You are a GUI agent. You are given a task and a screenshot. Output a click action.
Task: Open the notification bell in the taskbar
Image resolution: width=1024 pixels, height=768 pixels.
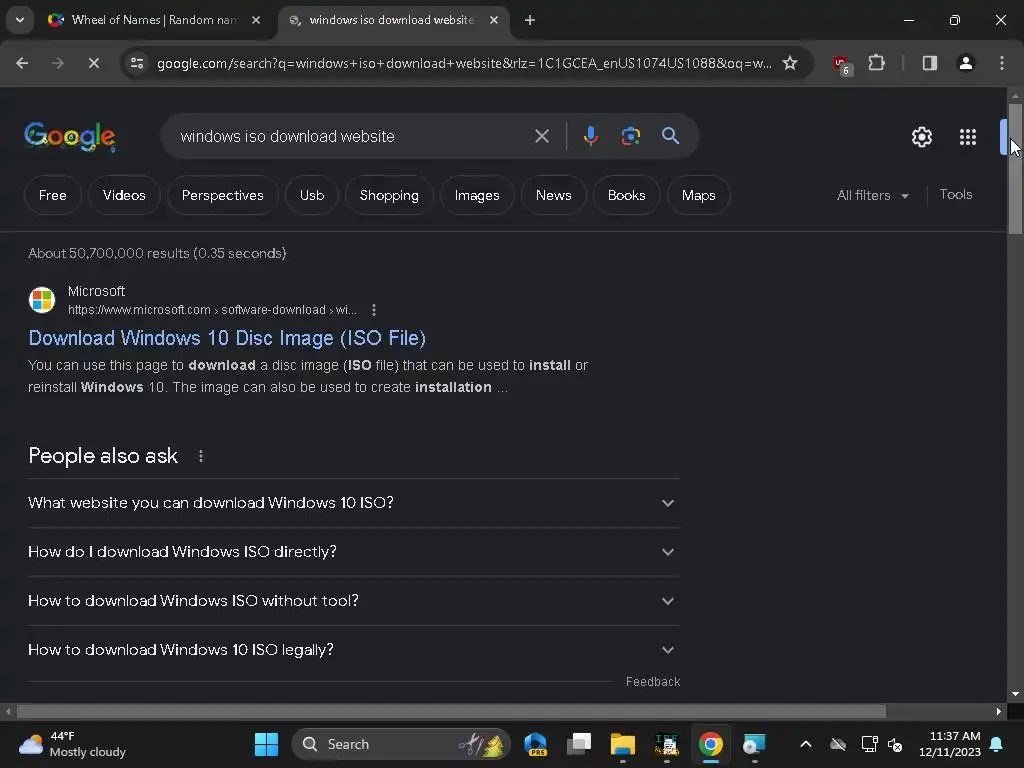[x=997, y=744]
